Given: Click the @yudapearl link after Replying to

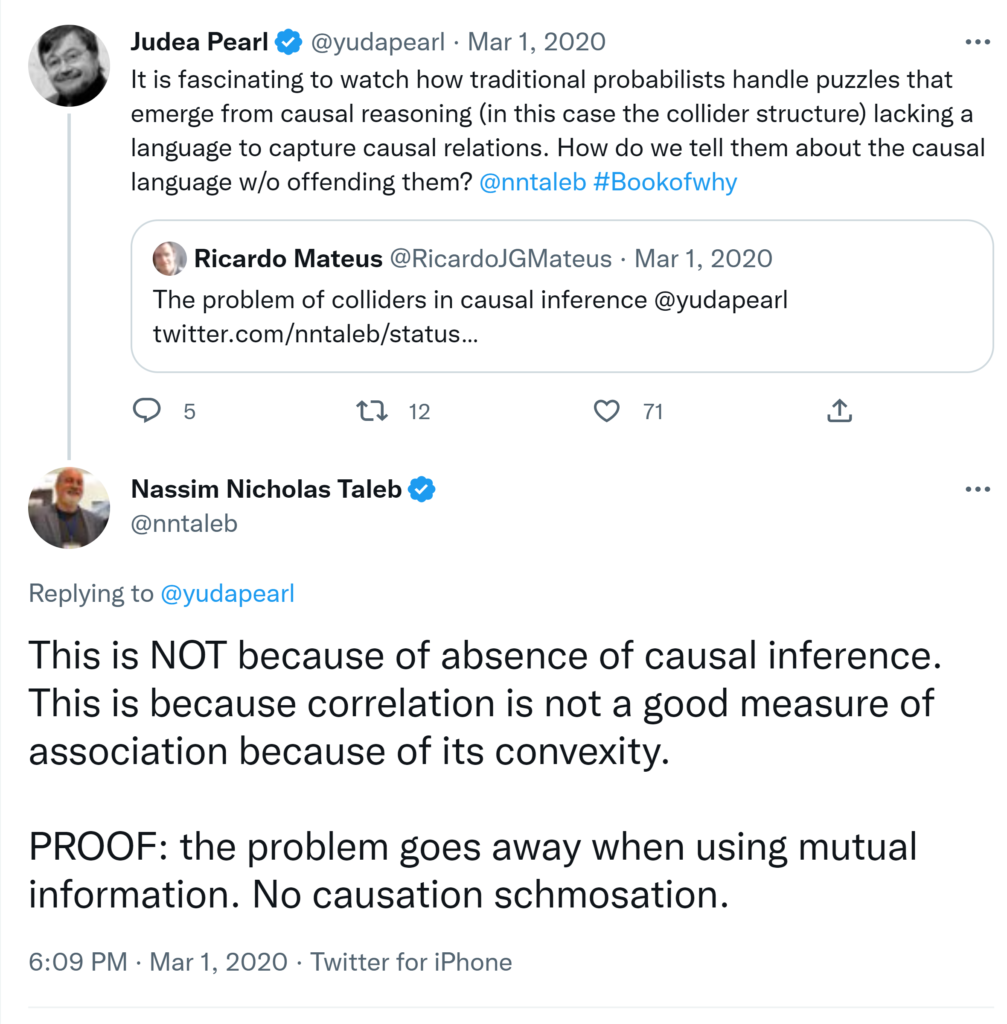Looking at the screenshot, I should click(x=227, y=593).
